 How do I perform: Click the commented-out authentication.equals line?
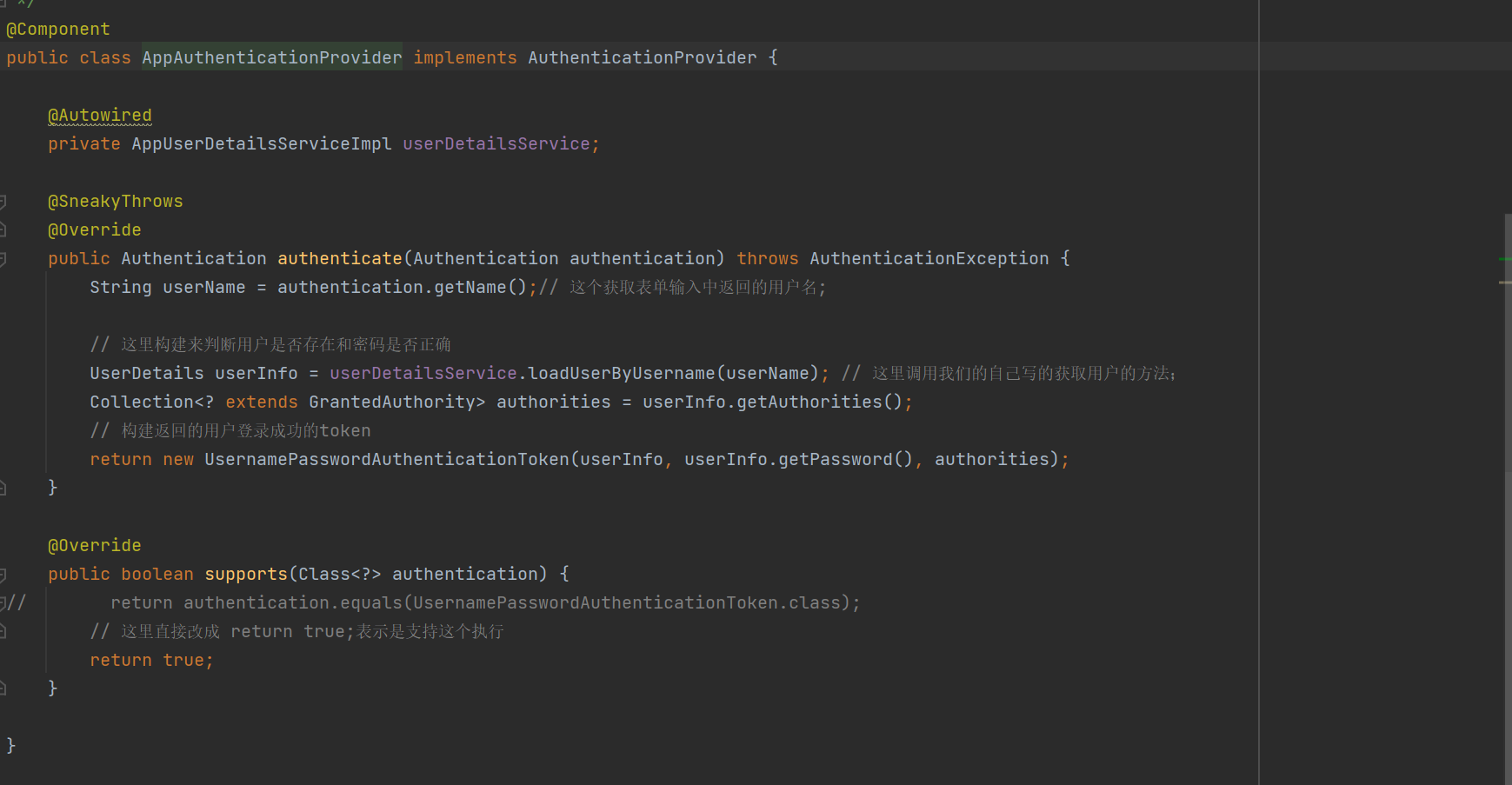coord(485,603)
